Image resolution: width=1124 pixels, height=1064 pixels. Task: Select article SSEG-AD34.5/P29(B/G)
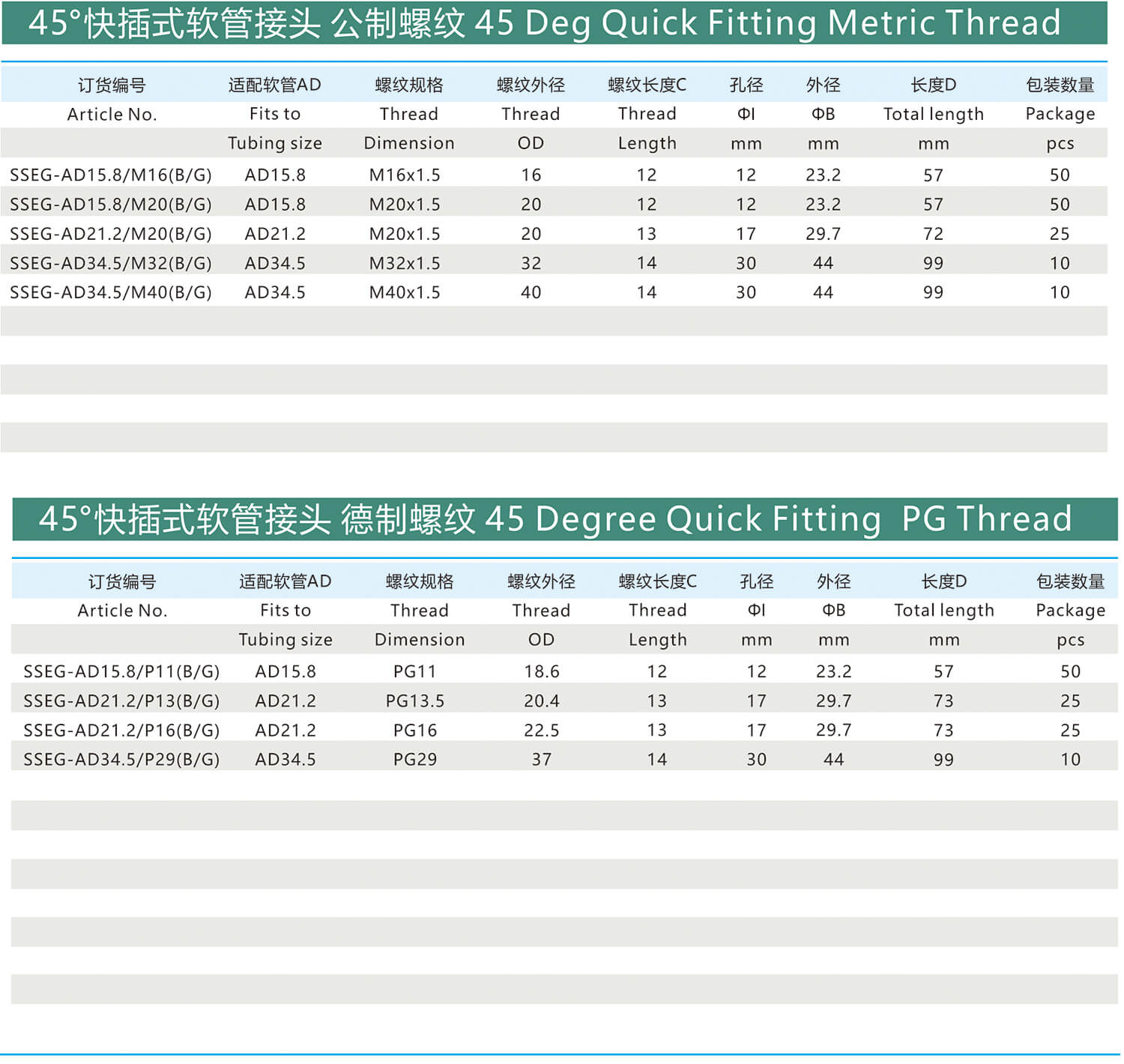click(121, 759)
